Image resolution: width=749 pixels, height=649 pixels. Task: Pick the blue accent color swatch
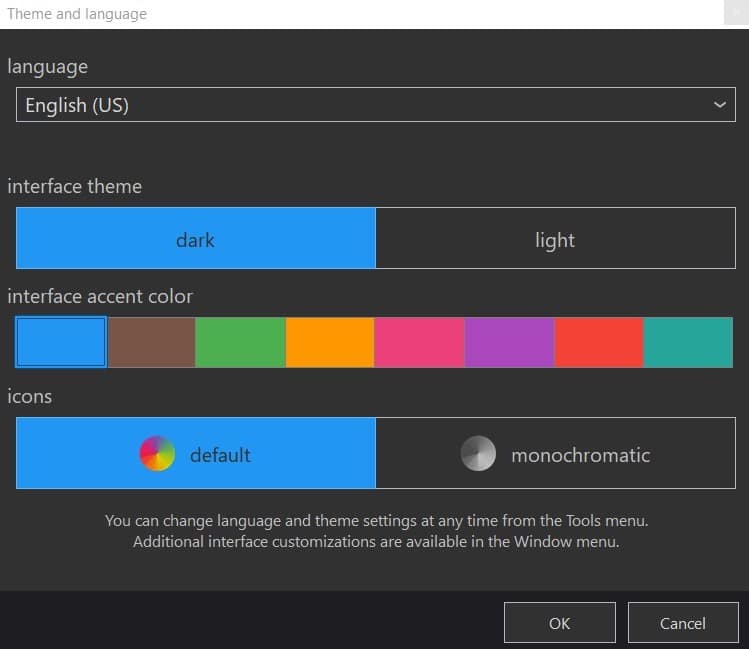coord(61,342)
